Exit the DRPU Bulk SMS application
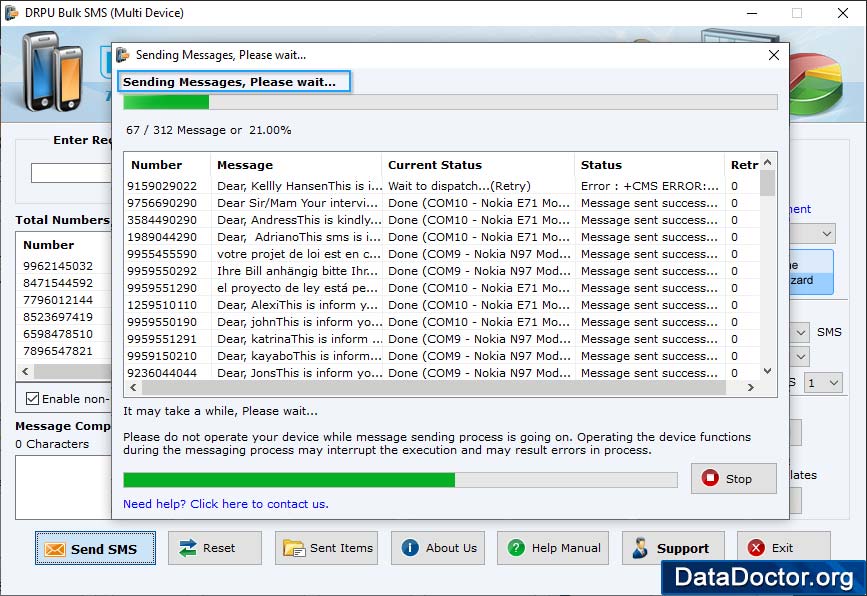Image resolution: width=867 pixels, height=596 pixels. click(784, 548)
